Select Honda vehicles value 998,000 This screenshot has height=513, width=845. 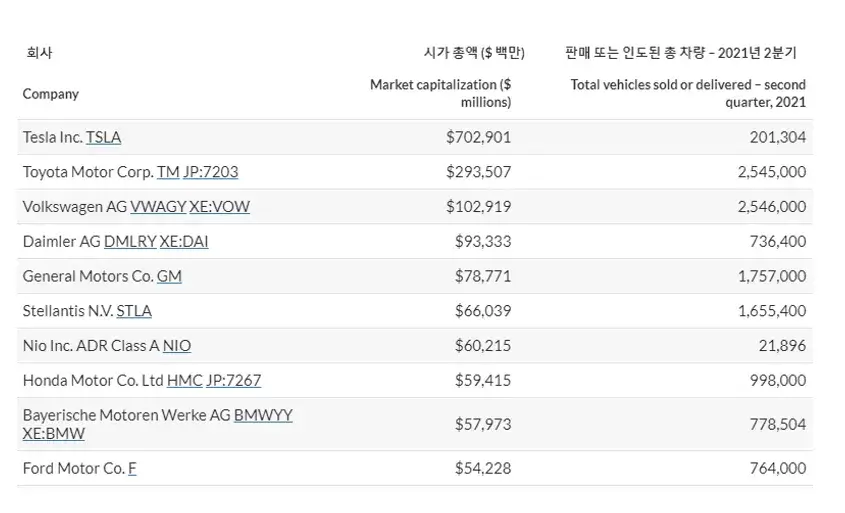pos(778,380)
